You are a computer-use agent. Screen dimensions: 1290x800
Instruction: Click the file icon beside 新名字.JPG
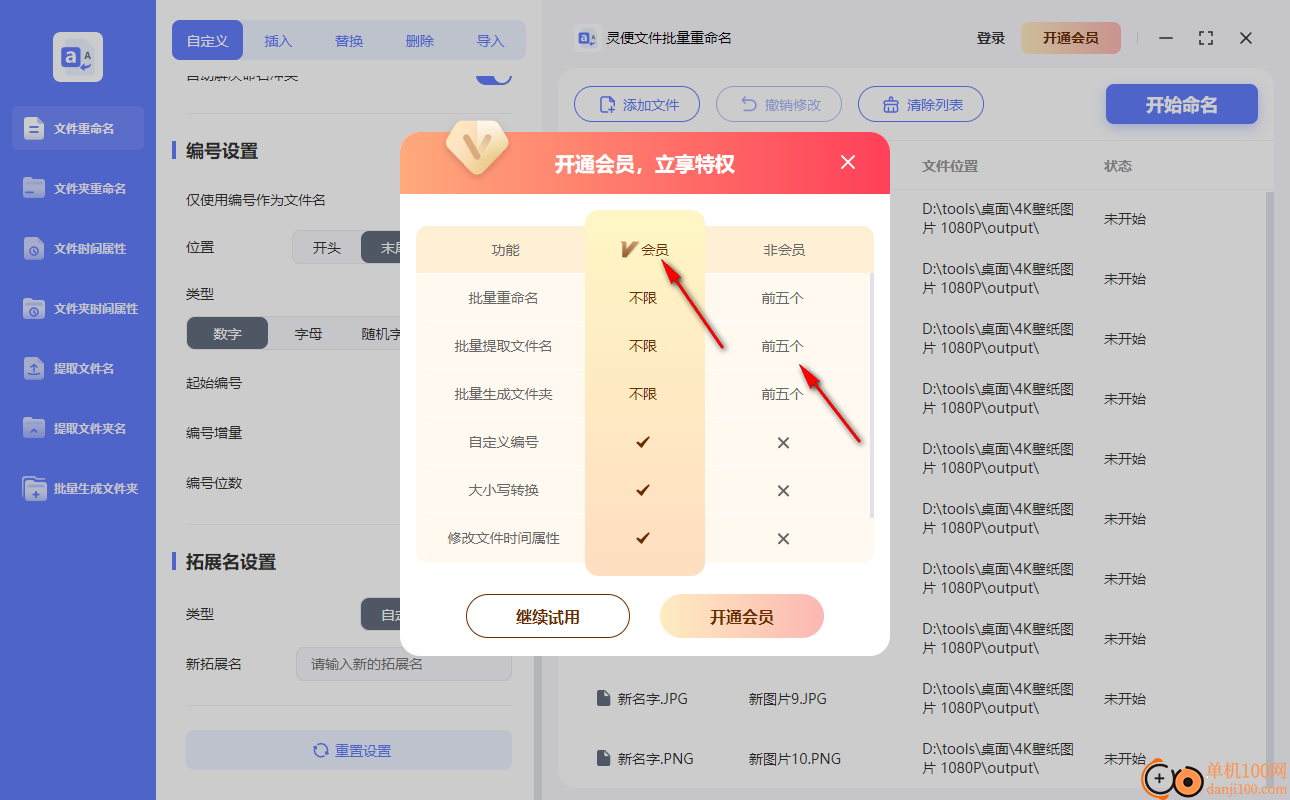(603, 698)
